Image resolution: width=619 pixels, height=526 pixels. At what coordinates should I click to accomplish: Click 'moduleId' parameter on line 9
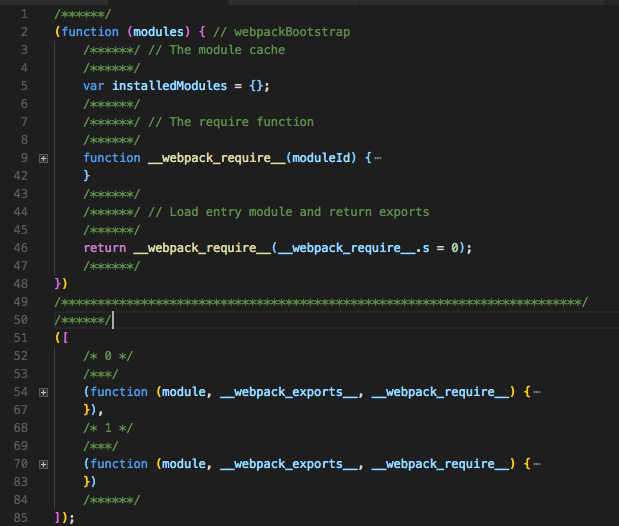[x=321, y=158]
